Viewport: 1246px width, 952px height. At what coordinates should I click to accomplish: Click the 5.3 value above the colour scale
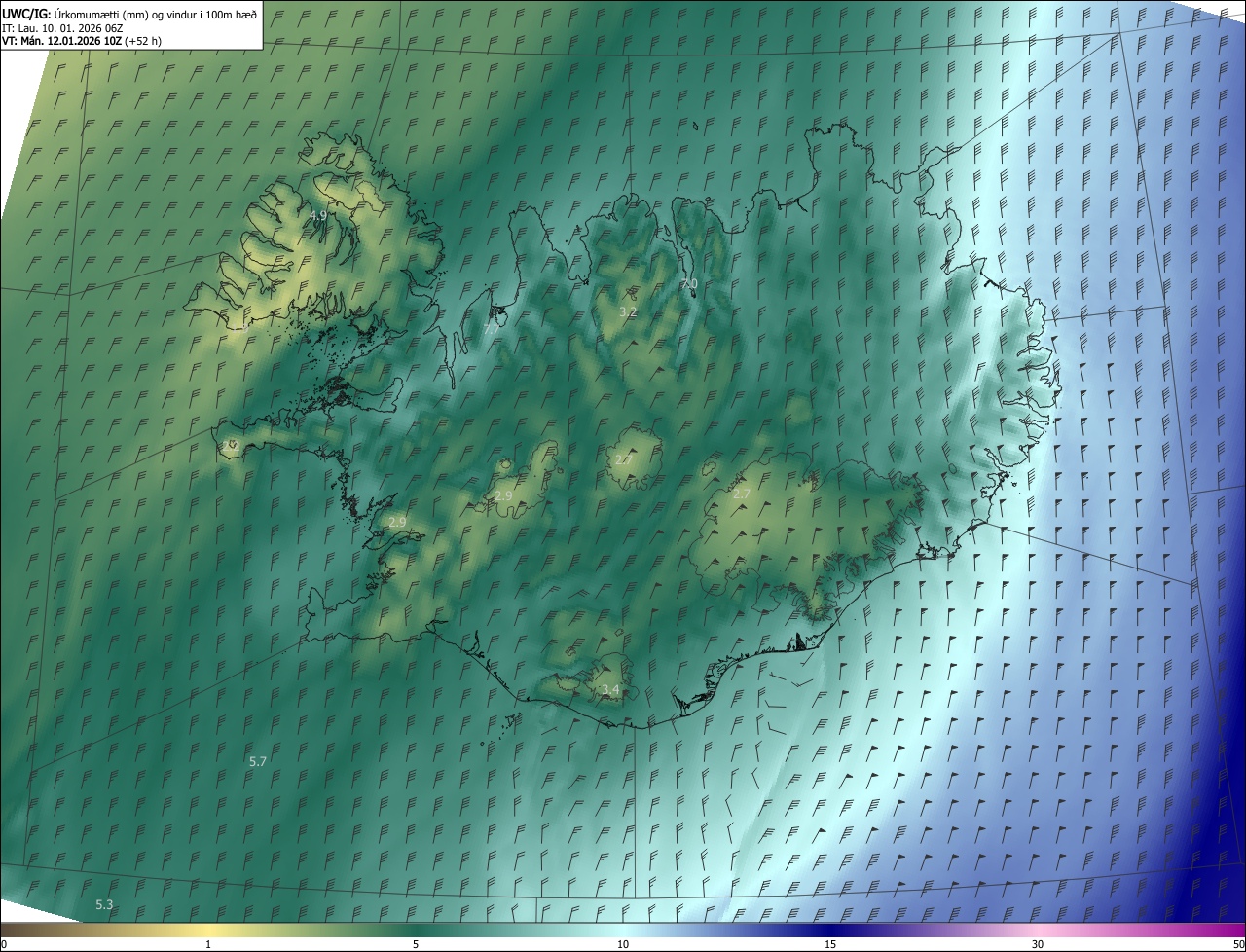click(104, 904)
